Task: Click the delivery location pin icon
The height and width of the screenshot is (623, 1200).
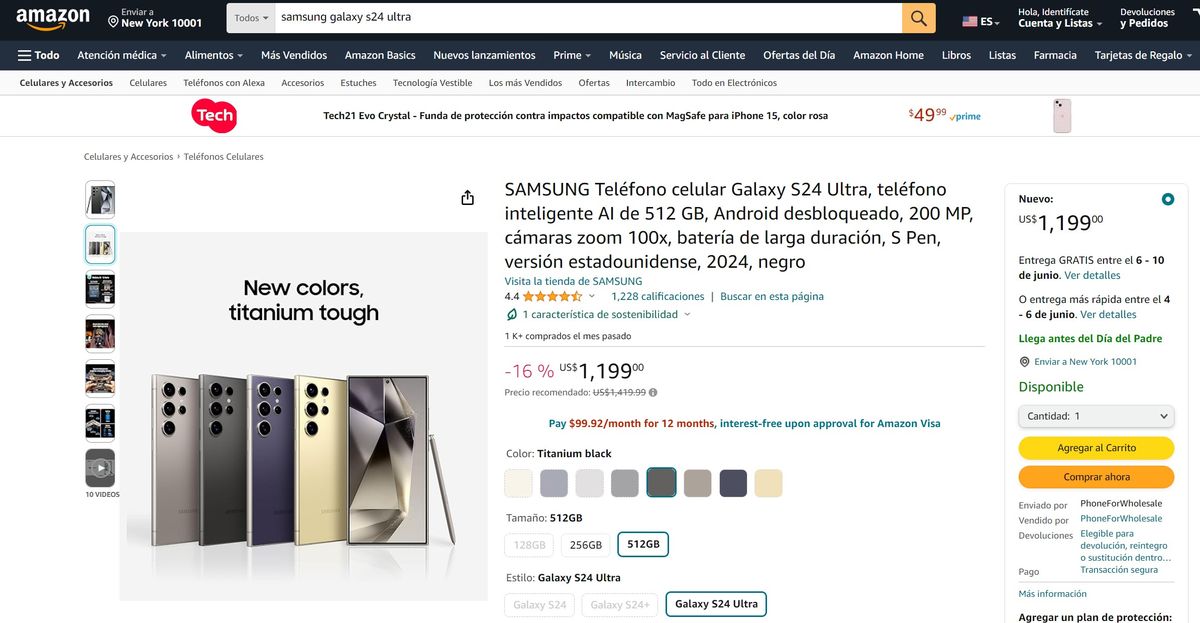Action: [x=113, y=22]
